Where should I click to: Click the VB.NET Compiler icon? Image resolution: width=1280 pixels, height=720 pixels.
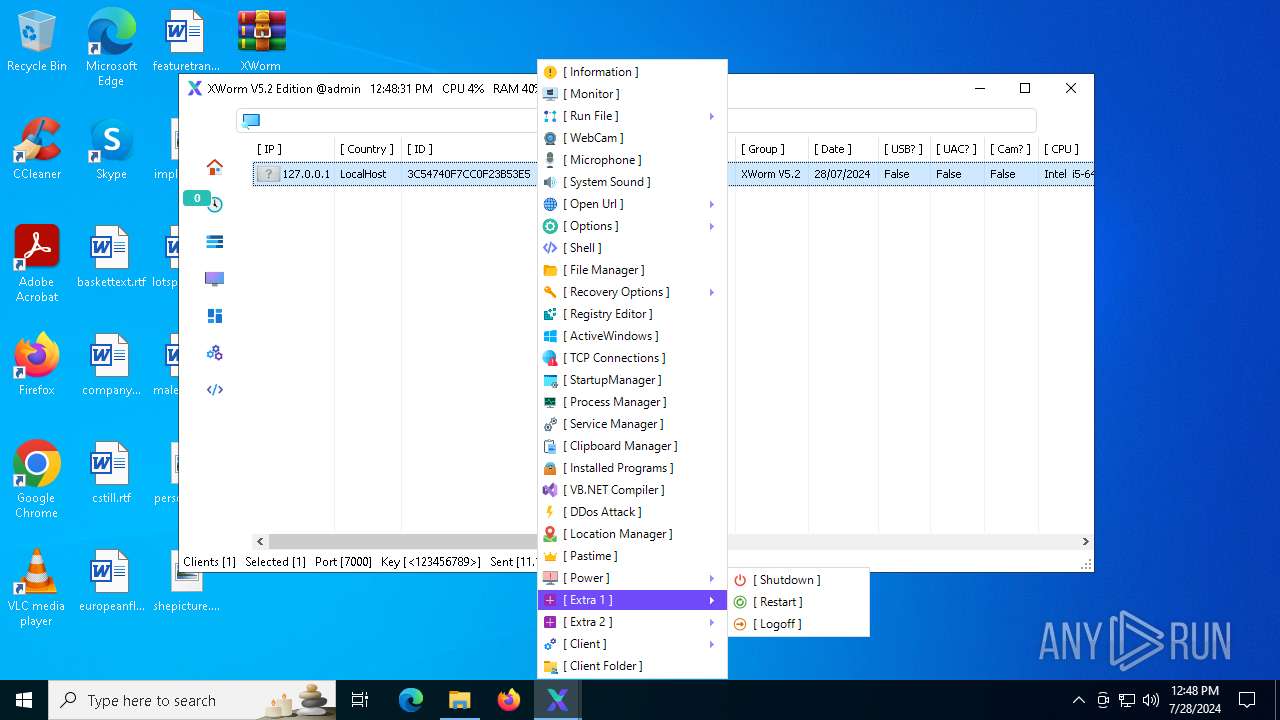[550, 490]
